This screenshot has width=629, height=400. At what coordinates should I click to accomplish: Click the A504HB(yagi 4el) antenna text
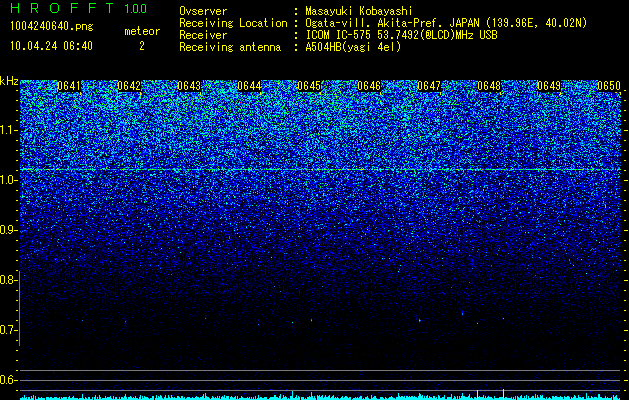click(353, 47)
